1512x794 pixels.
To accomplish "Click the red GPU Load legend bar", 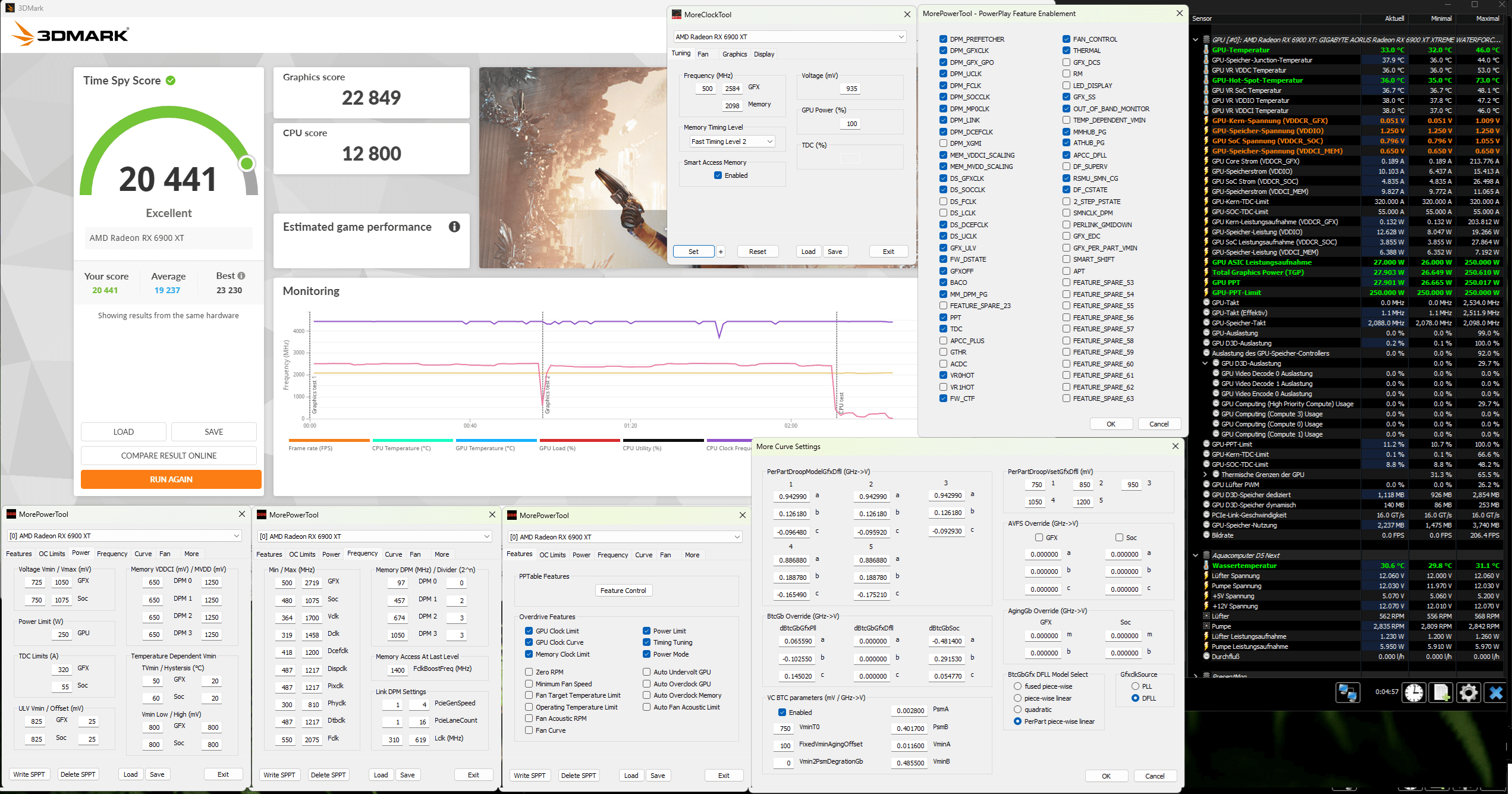I will coord(580,441).
